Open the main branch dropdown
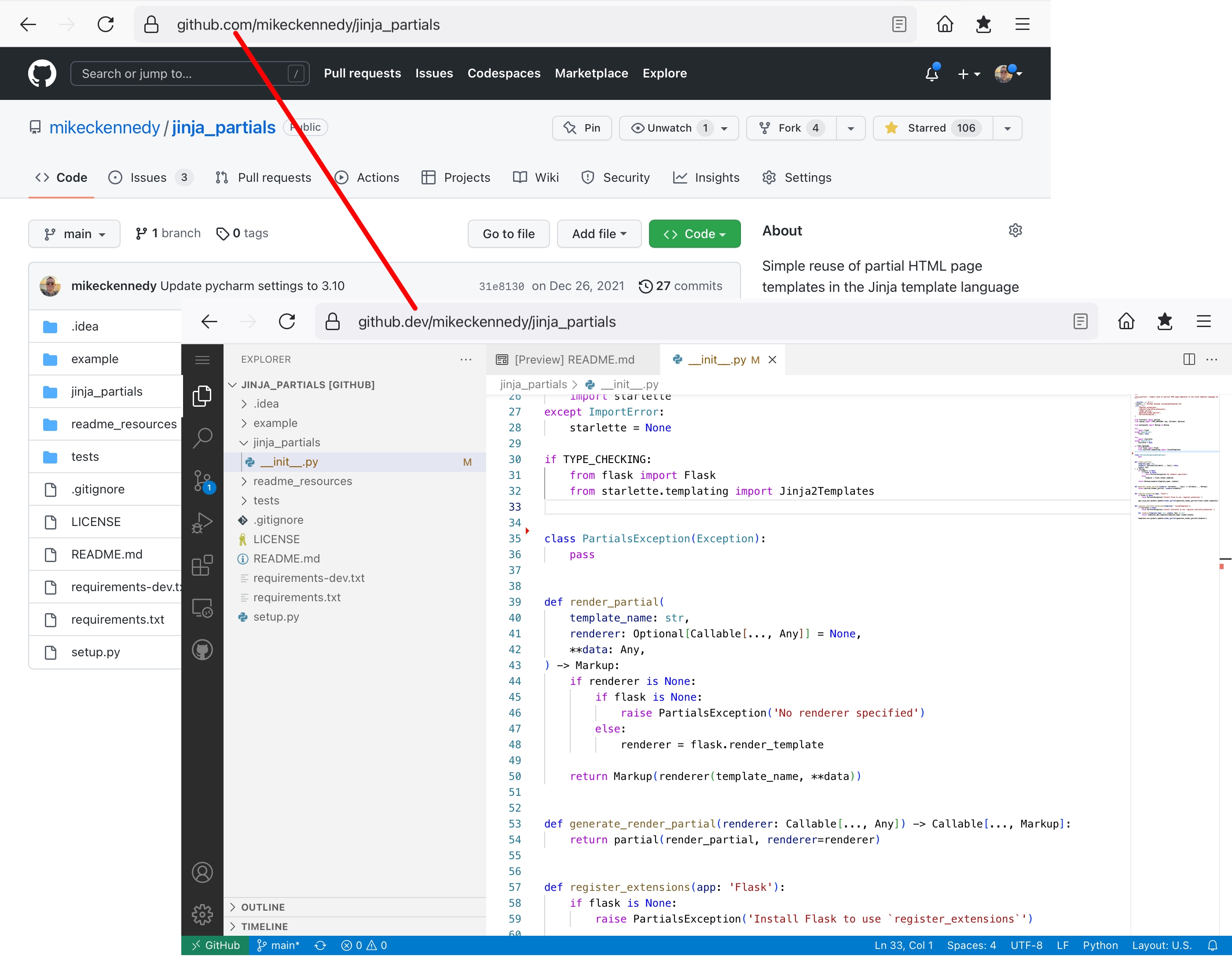Screen dimensions: 1232x956 click(74, 234)
